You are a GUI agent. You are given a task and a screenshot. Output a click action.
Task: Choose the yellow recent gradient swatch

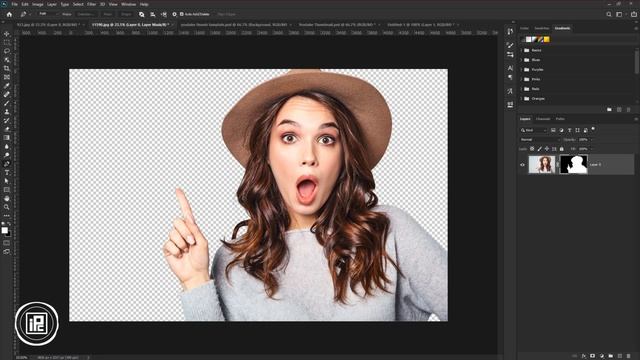coord(546,39)
